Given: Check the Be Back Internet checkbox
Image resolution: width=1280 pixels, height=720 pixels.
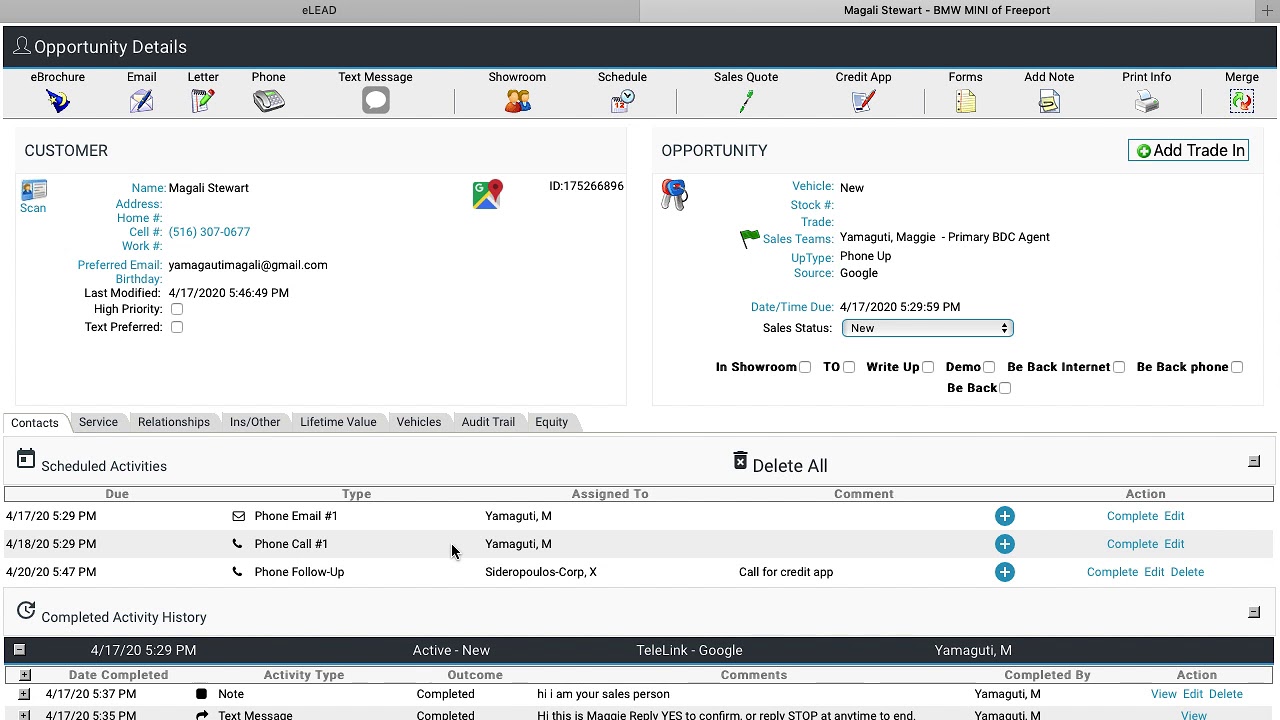Looking at the screenshot, I should pyautogui.click(x=1119, y=367).
